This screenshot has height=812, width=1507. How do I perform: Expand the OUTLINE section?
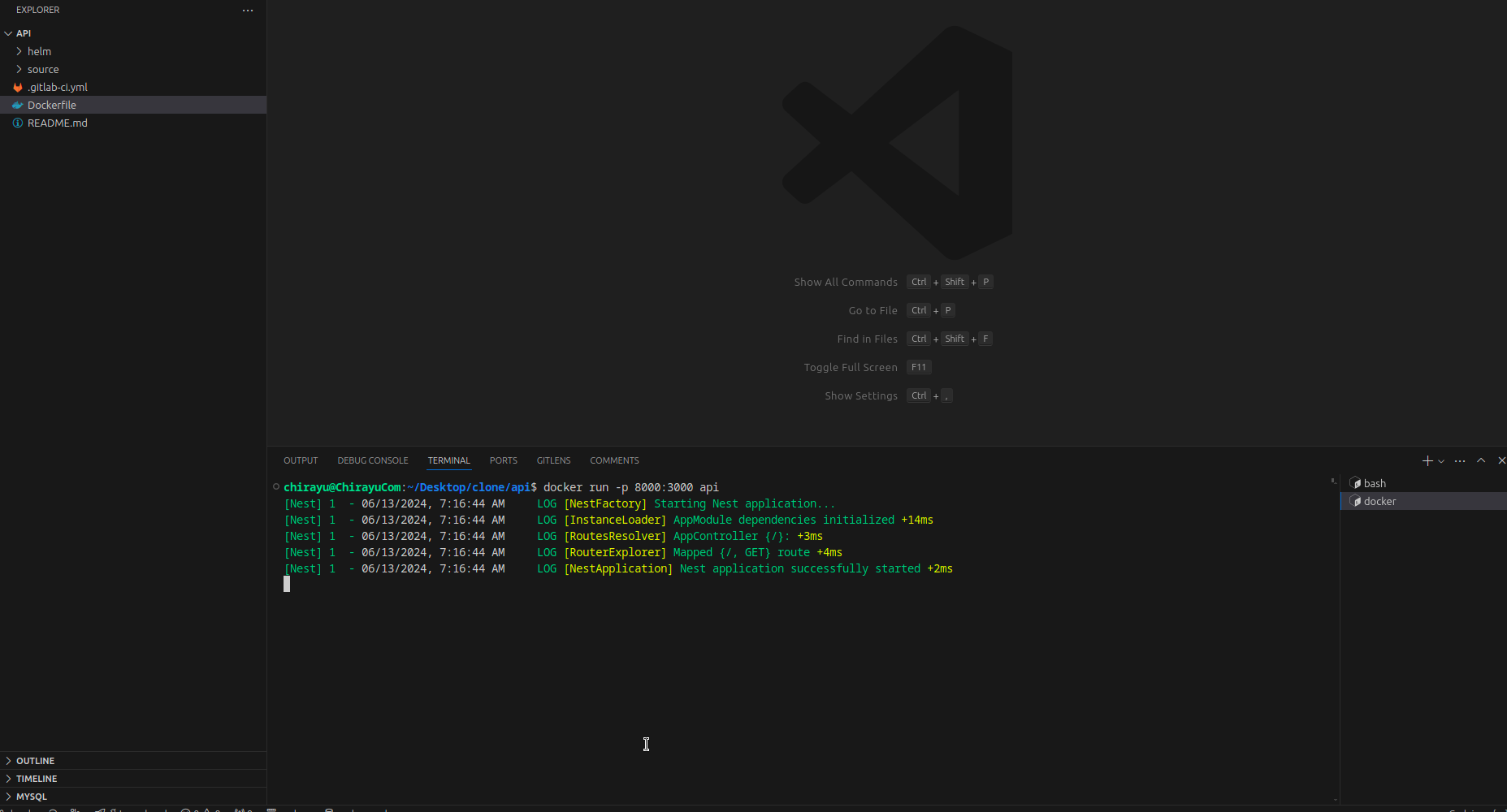point(133,761)
